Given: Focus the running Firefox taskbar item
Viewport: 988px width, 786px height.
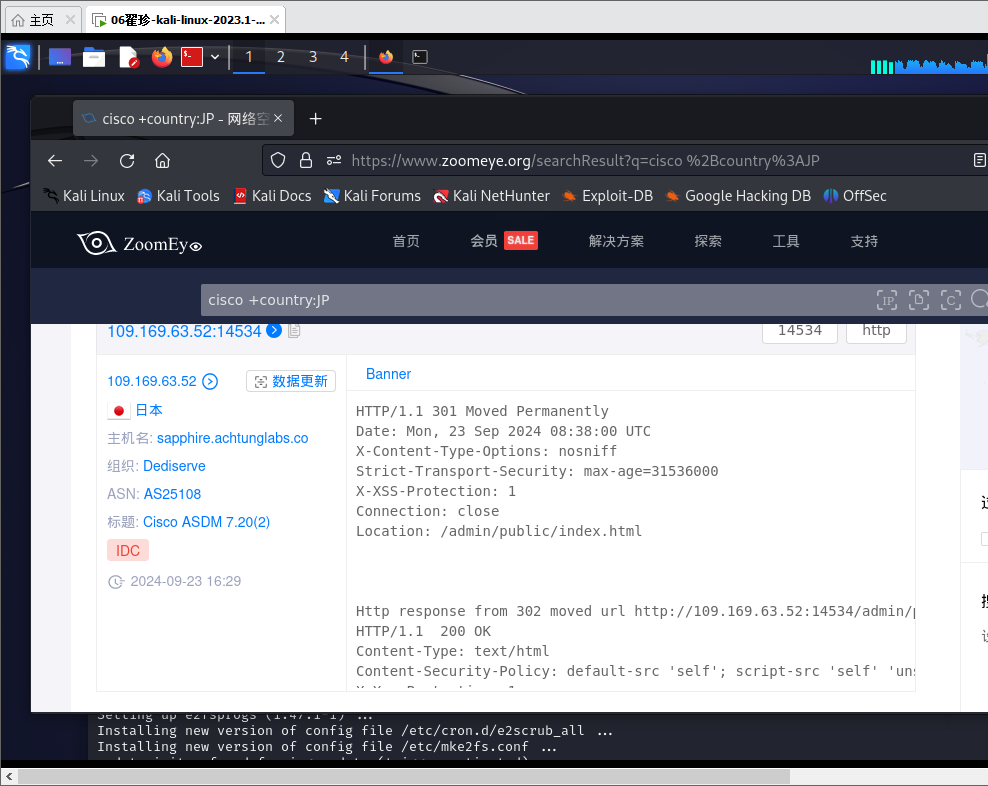Looking at the screenshot, I should click(x=386, y=57).
